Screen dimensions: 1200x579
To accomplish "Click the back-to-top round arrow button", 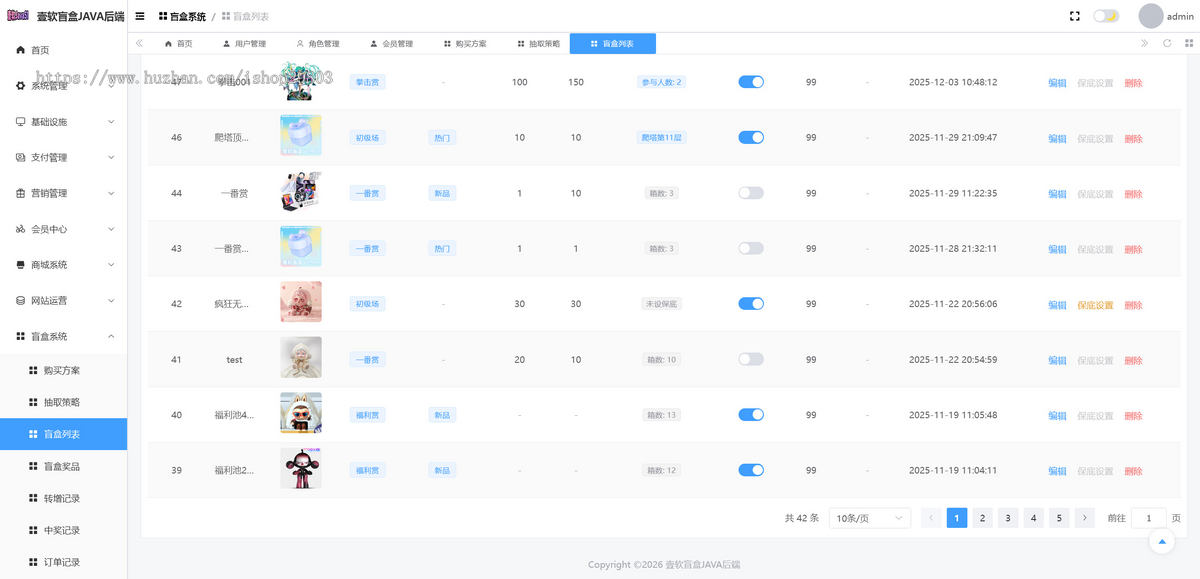I will pos(1162,542).
